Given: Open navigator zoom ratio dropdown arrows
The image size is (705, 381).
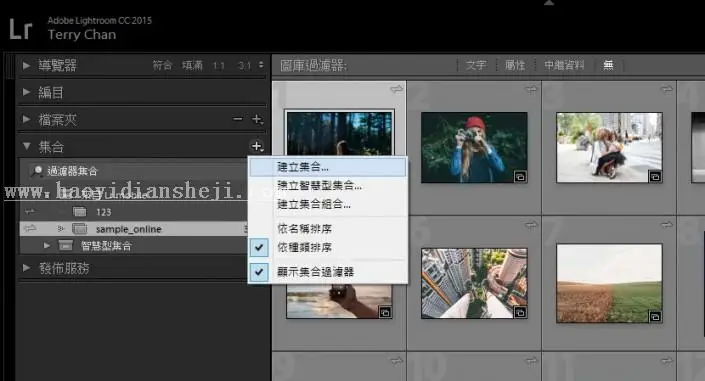Looking at the screenshot, I should [x=261, y=65].
